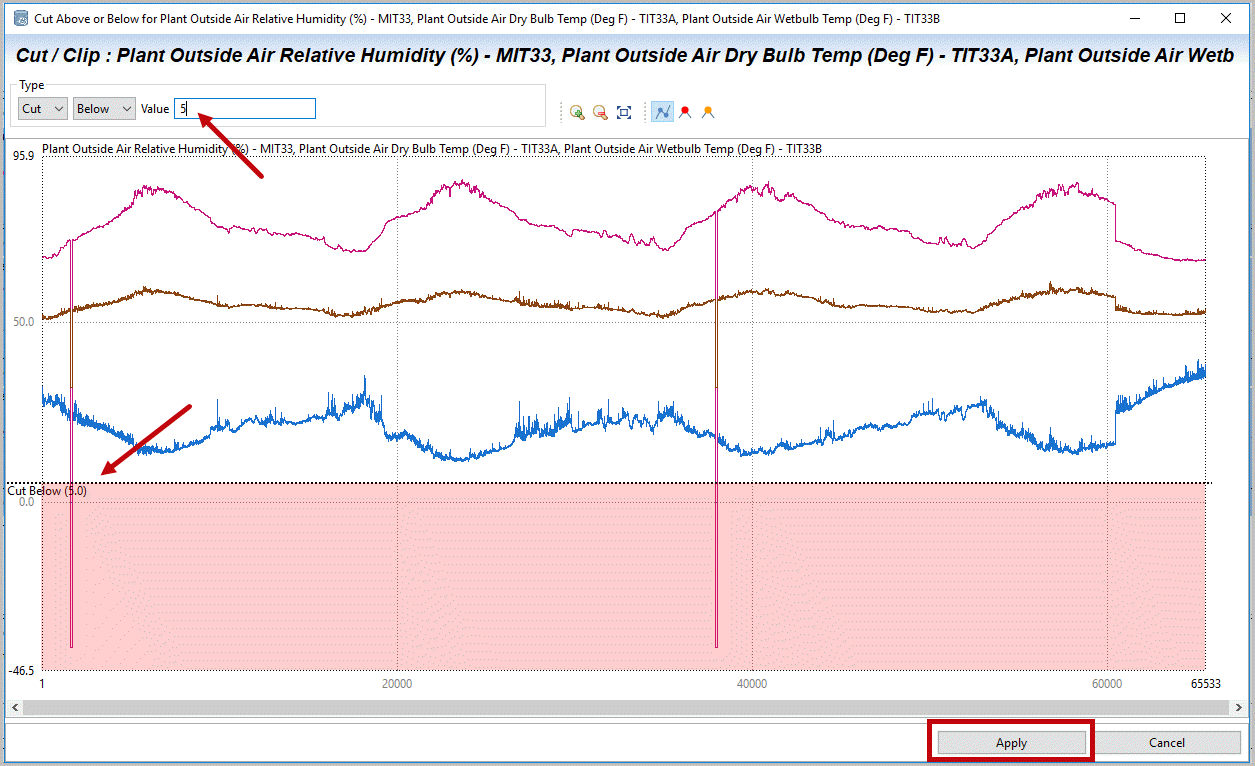
Task: Toggle the line plot display icon
Action: [x=662, y=112]
